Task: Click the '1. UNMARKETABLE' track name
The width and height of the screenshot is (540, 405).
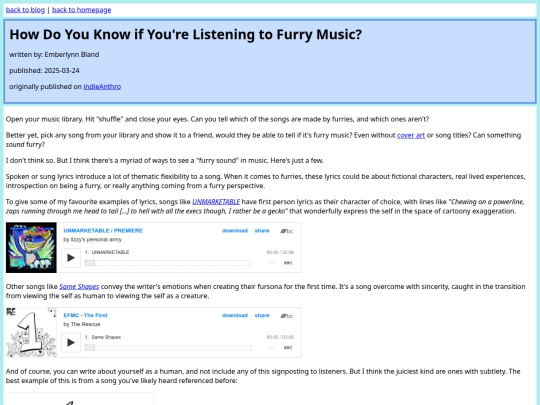Action: (x=107, y=252)
